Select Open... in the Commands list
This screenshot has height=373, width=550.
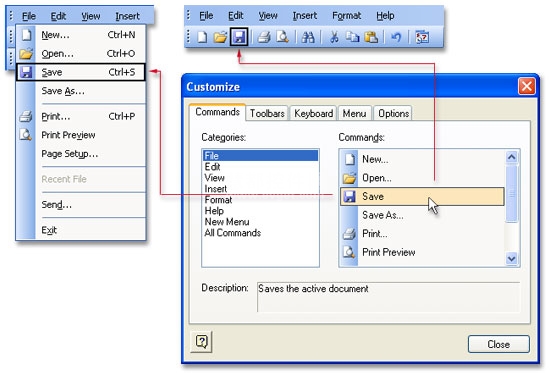[x=422, y=178]
